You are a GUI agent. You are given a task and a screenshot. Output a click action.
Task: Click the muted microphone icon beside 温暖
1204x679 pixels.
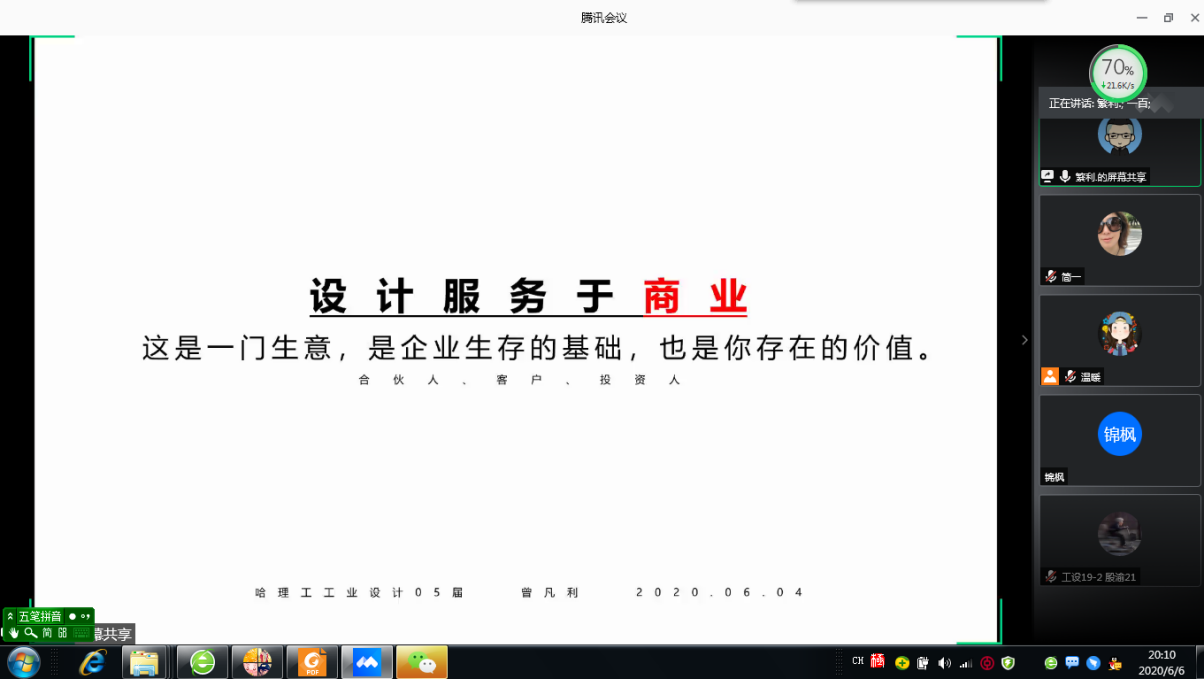pos(1070,377)
